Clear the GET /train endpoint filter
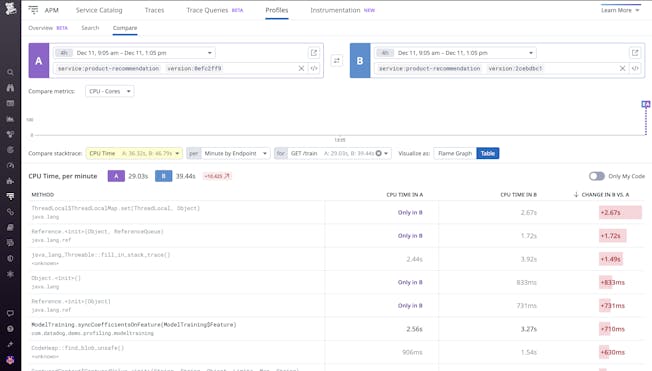Image resolution: width=652 pixels, height=371 pixels. tap(378, 153)
